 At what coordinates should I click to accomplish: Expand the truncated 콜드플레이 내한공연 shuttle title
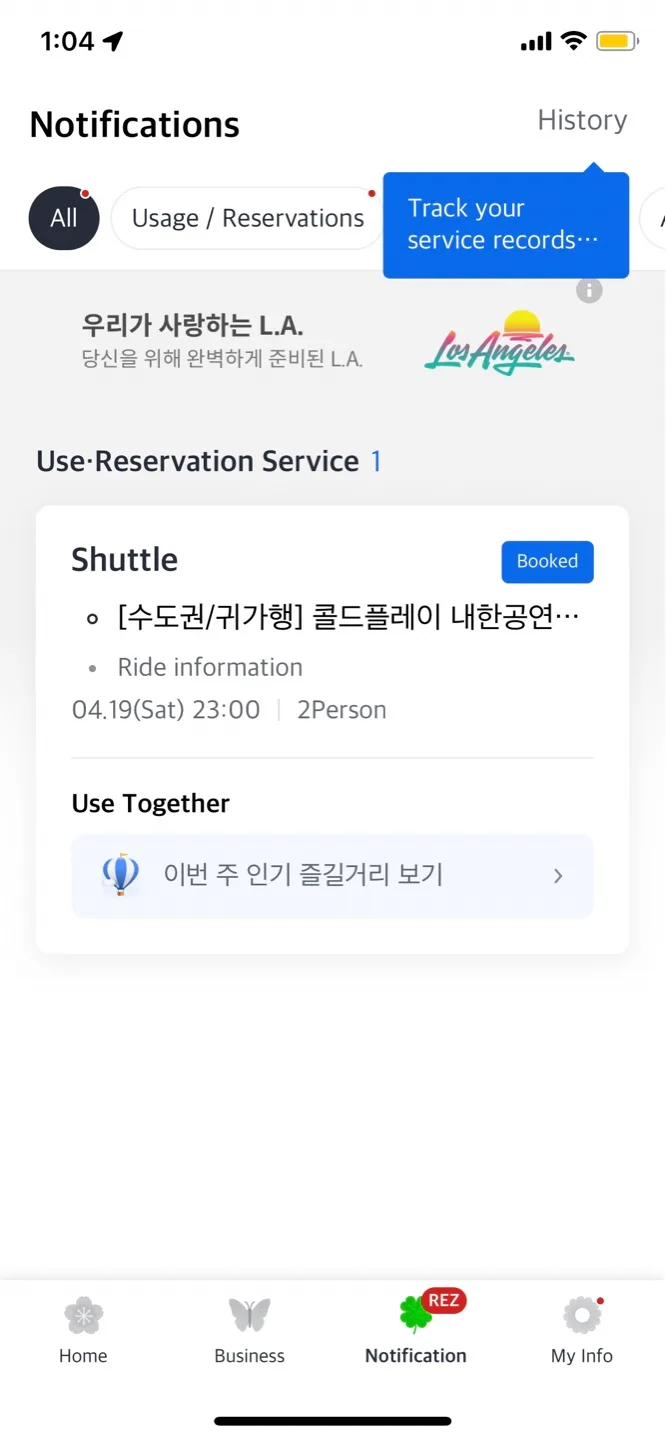(348, 618)
